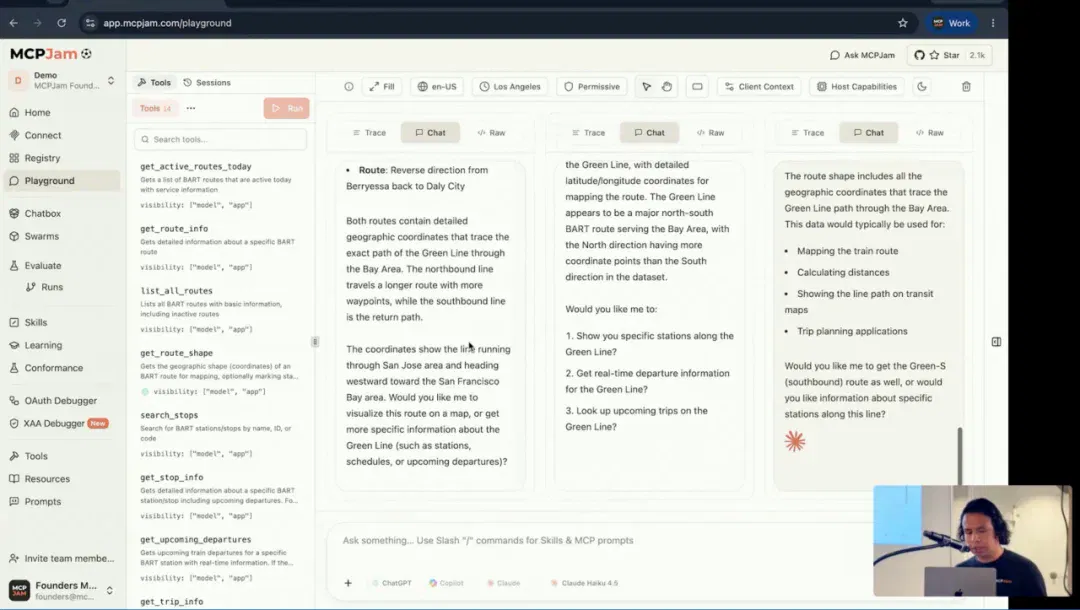Select the search_stops tool
The height and width of the screenshot is (610, 1080).
click(x=220, y=434)
